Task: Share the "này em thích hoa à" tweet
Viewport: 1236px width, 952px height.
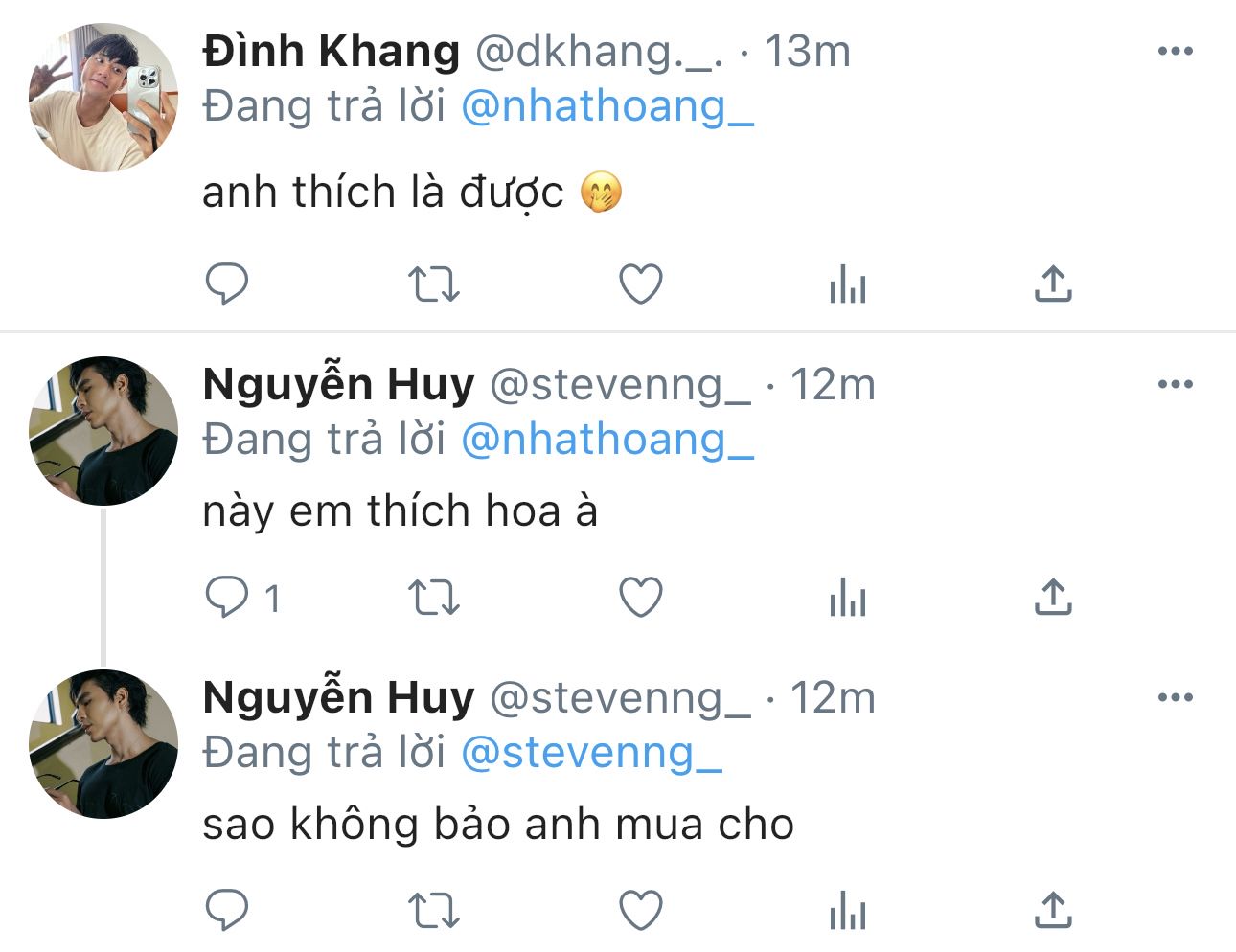Action: point(1053,597)
